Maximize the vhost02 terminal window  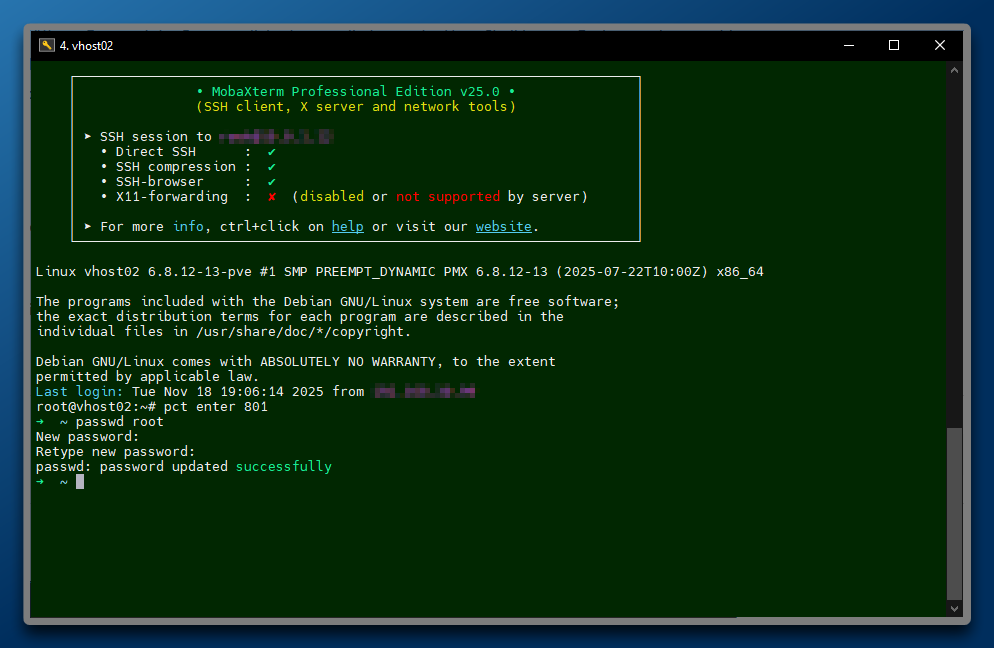pyautogui.click(x=894, y=45)
